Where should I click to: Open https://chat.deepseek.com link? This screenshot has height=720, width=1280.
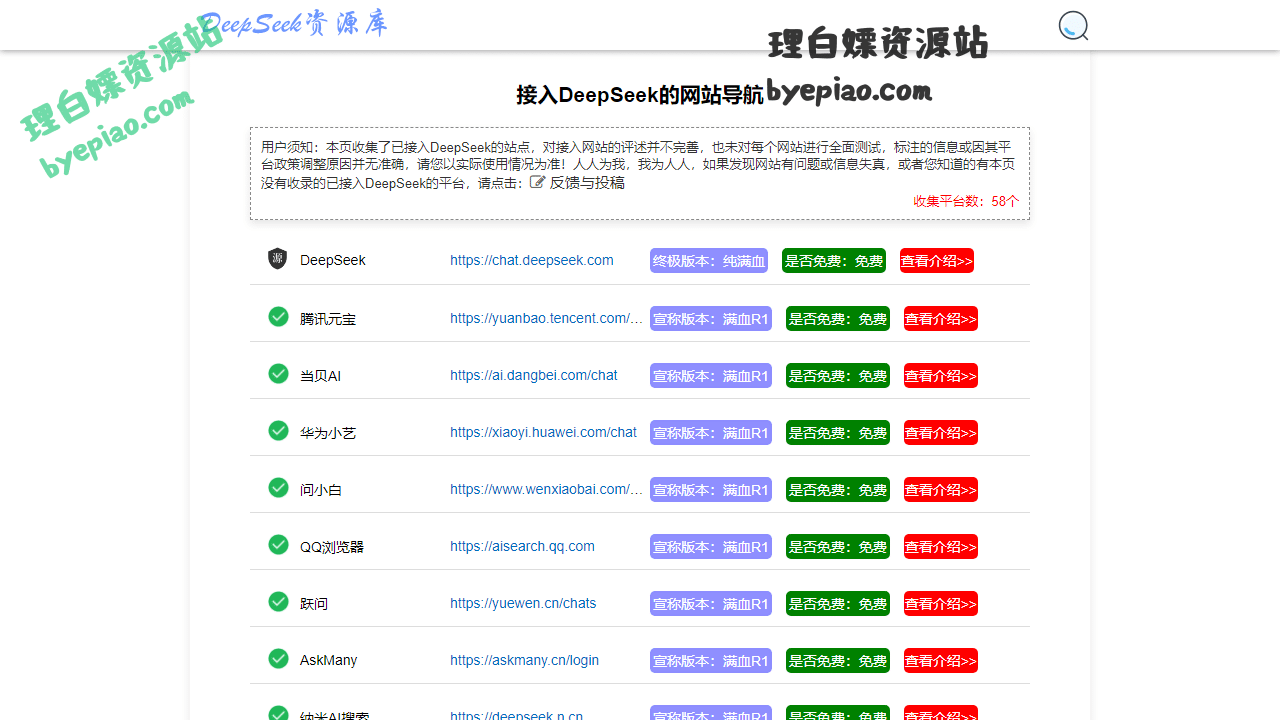click(532, 260)
